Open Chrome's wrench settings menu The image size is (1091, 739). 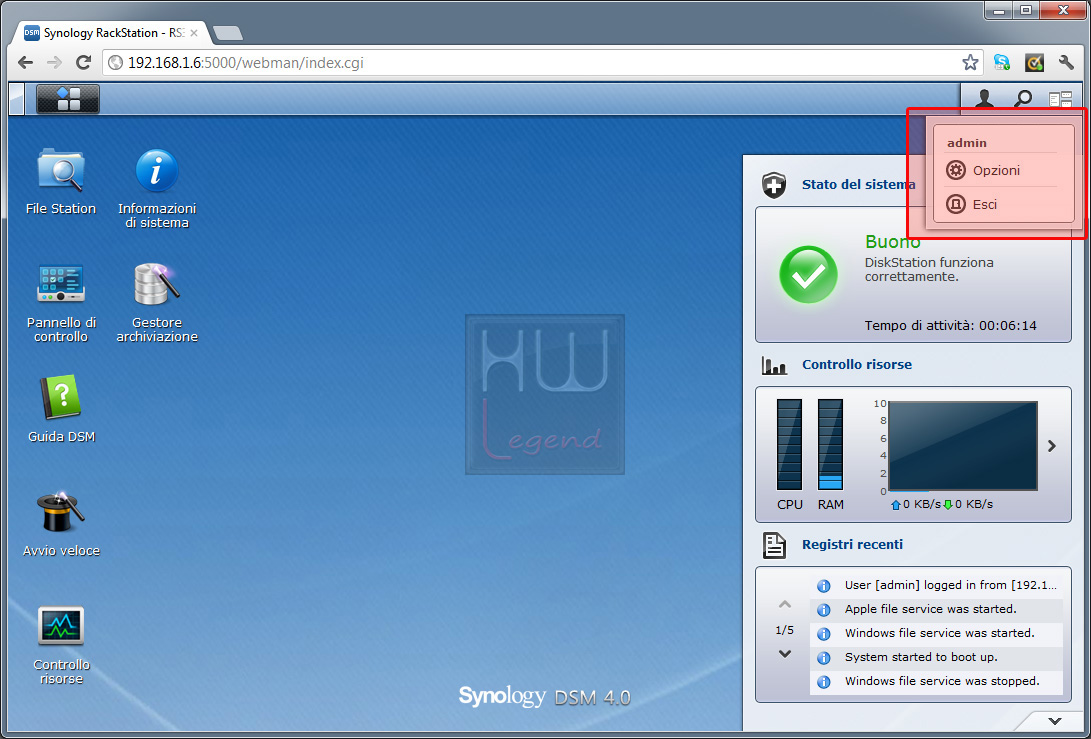coord(1066,63)
